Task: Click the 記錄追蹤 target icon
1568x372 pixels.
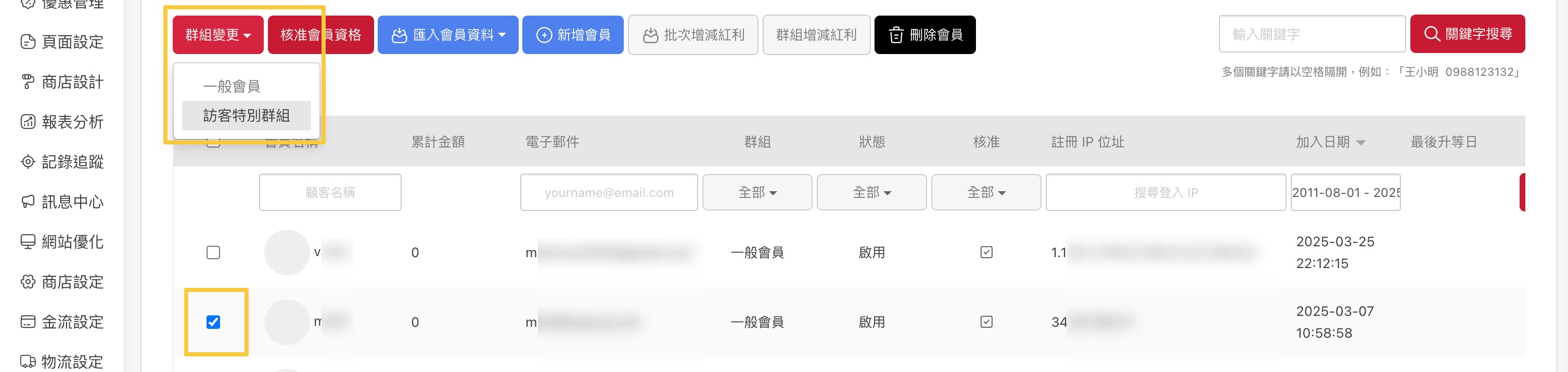Action: point(28,162)
